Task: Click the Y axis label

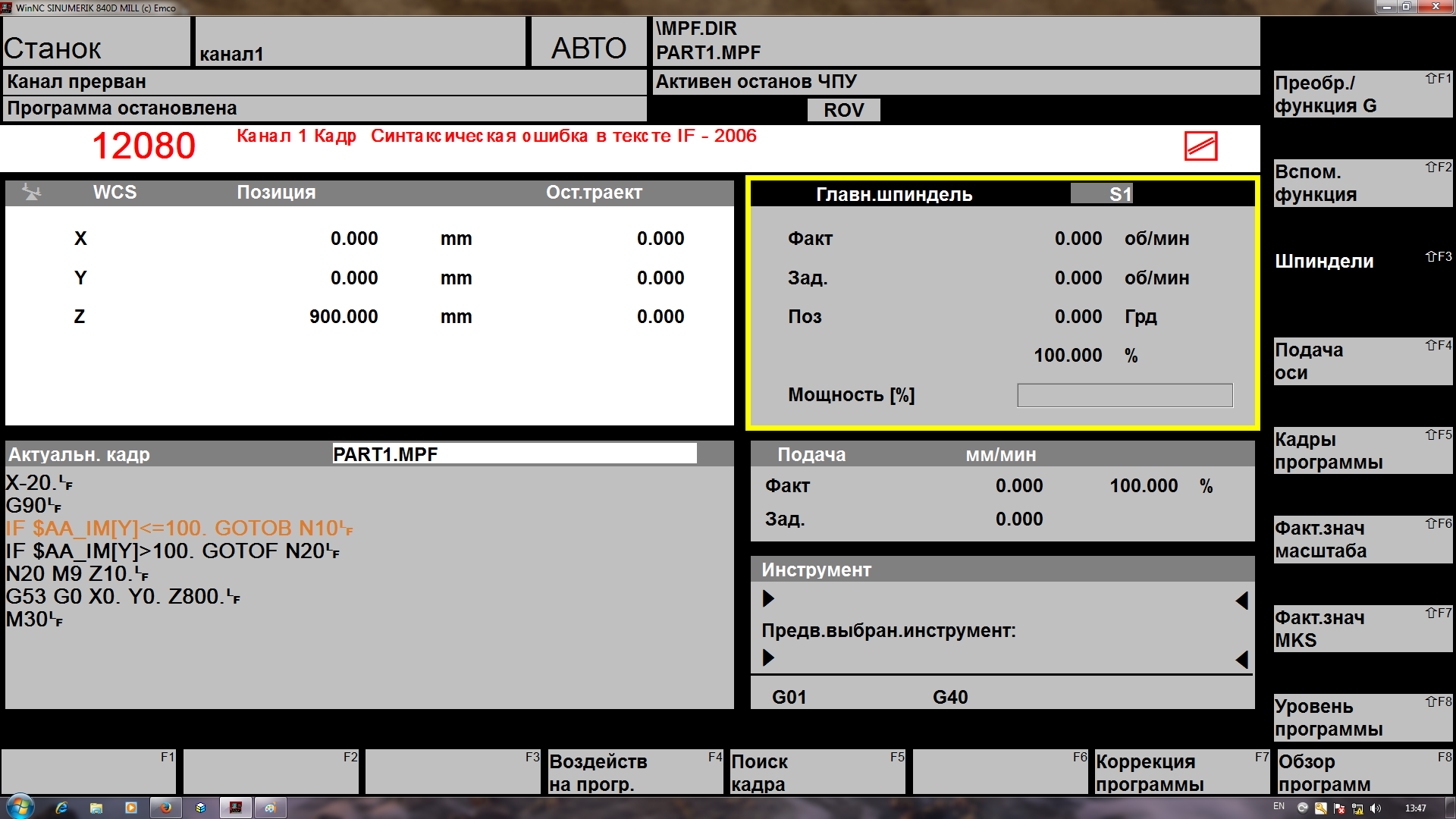Action: (x=80, y=278)
